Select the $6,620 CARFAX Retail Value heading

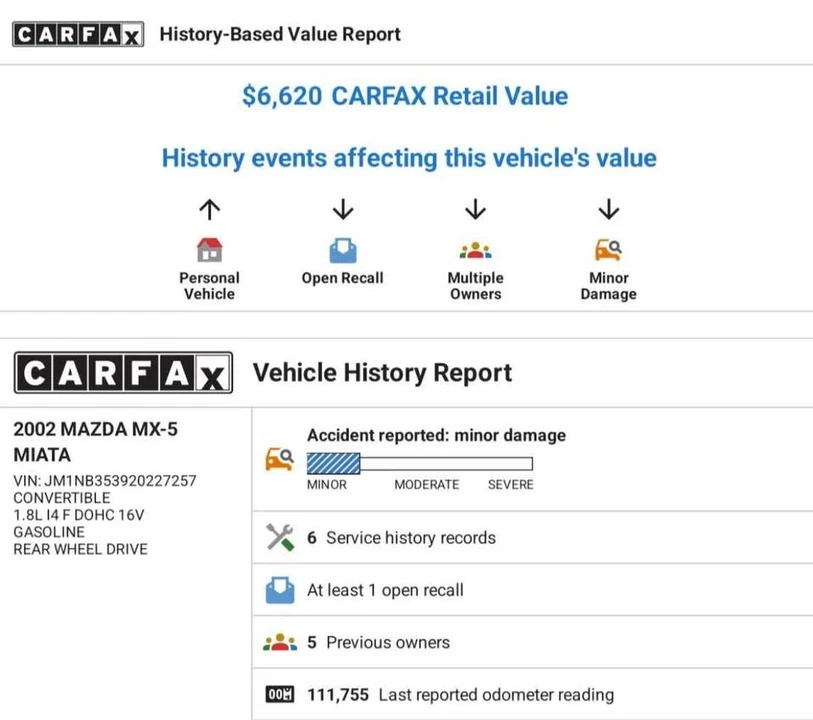click(x=405, y=96)
